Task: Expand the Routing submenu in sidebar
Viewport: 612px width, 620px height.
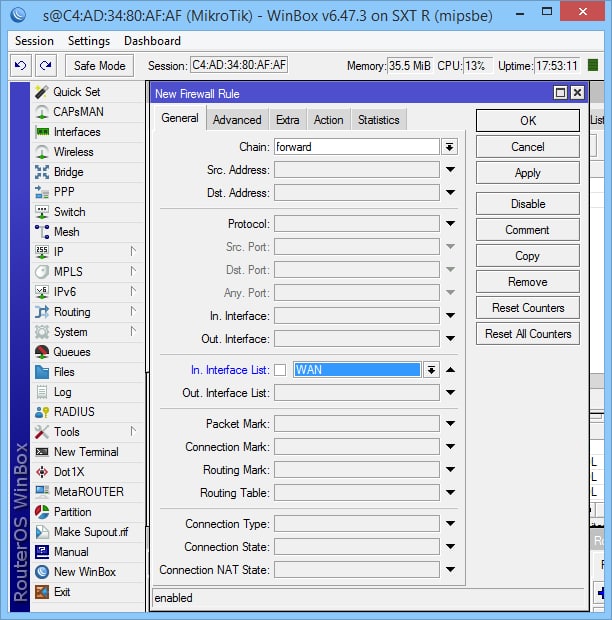Action: (133, 312)
